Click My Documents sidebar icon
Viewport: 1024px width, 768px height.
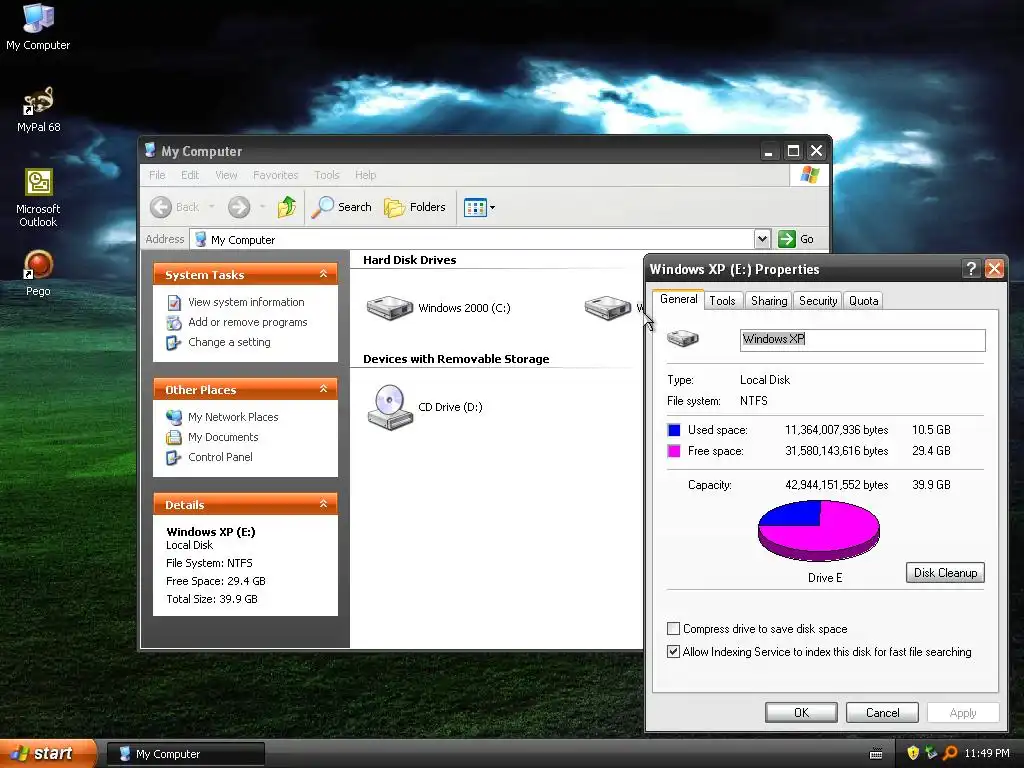tap(174, 437)
